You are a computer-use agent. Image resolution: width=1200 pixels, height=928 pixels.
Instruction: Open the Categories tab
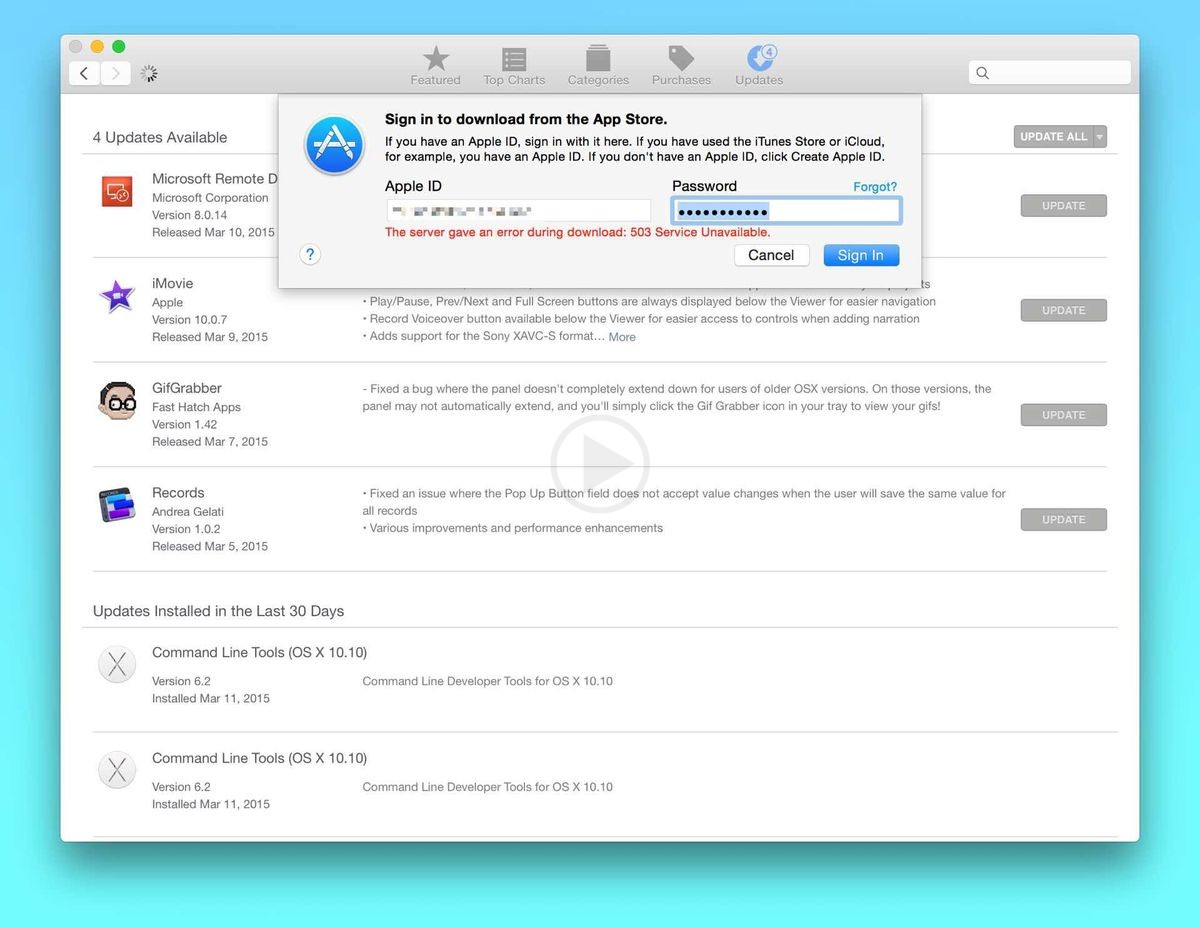pos(598,66)
